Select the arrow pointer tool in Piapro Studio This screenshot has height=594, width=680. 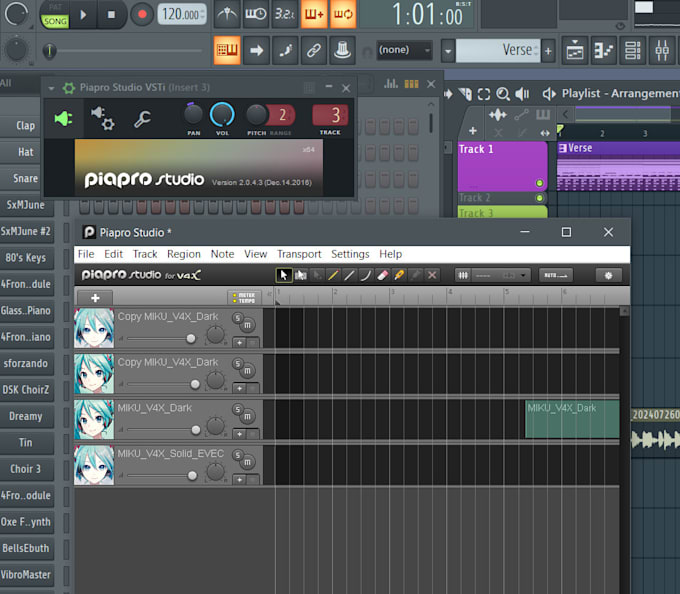pos(284,275)
